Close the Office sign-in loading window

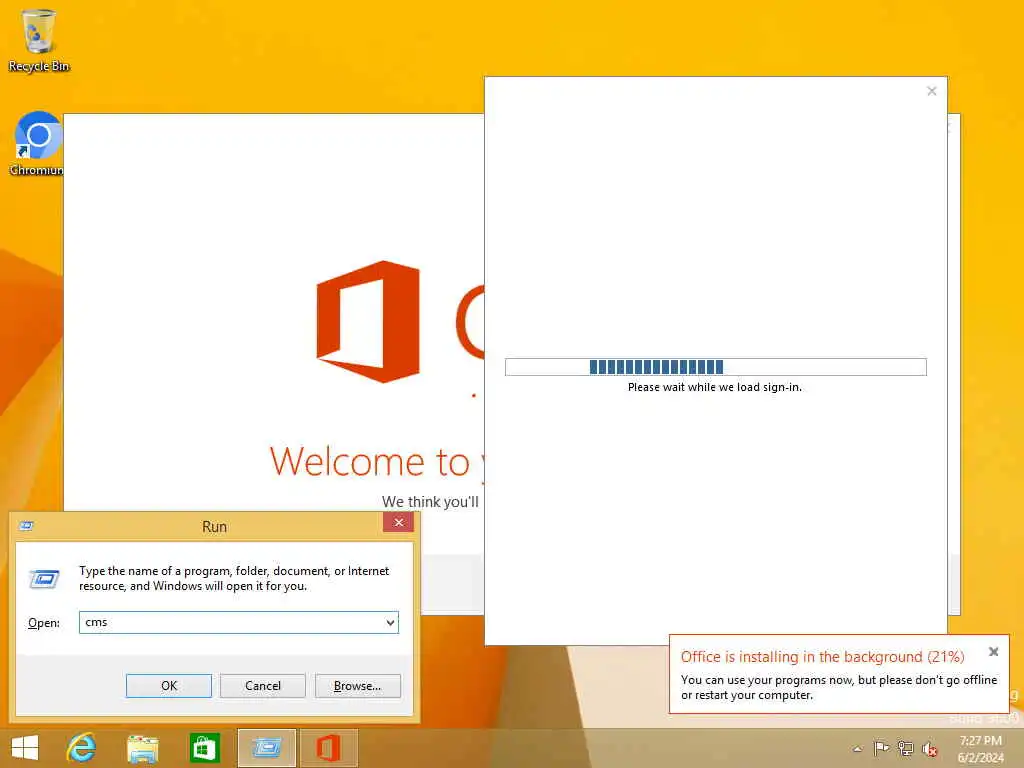pyautogui.click(x=932, y=91)
